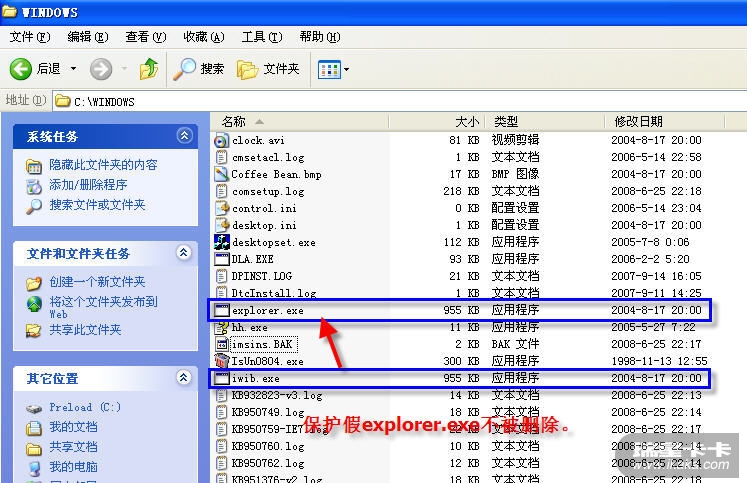Open 我的文档 in other places
This screenshot has width=747, height=483.
(73, 427)
